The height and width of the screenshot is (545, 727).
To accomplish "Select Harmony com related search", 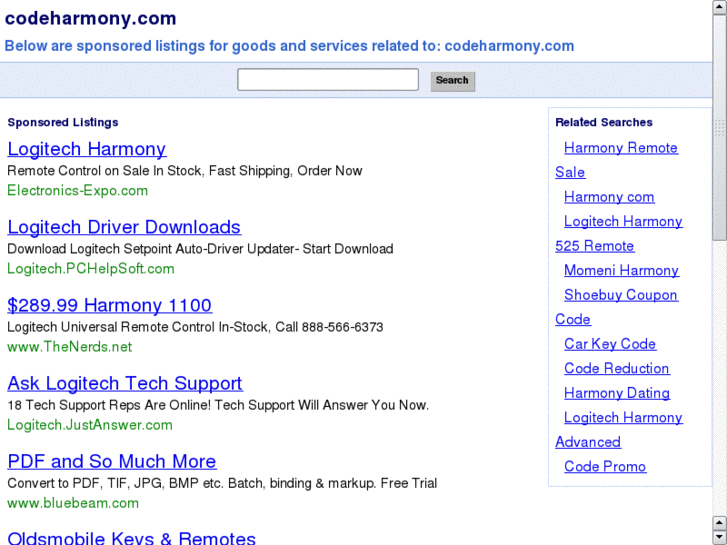I will [x=609, y=197].
